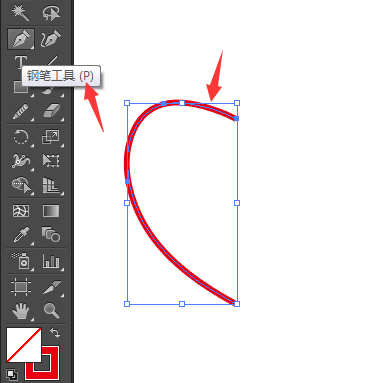
Task: Select the Magic Wand tool
Action: tap(20, 12)
